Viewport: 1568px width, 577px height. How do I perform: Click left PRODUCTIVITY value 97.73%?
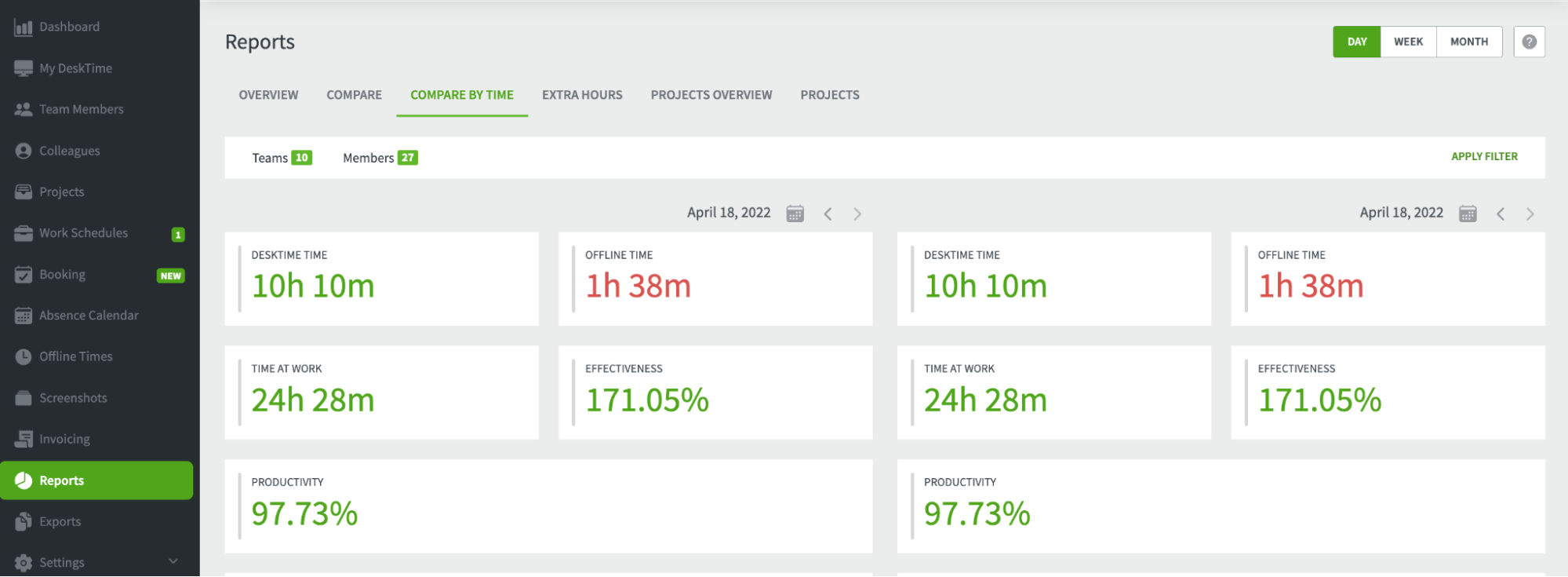pyautogui.click(x=304, y=513)
